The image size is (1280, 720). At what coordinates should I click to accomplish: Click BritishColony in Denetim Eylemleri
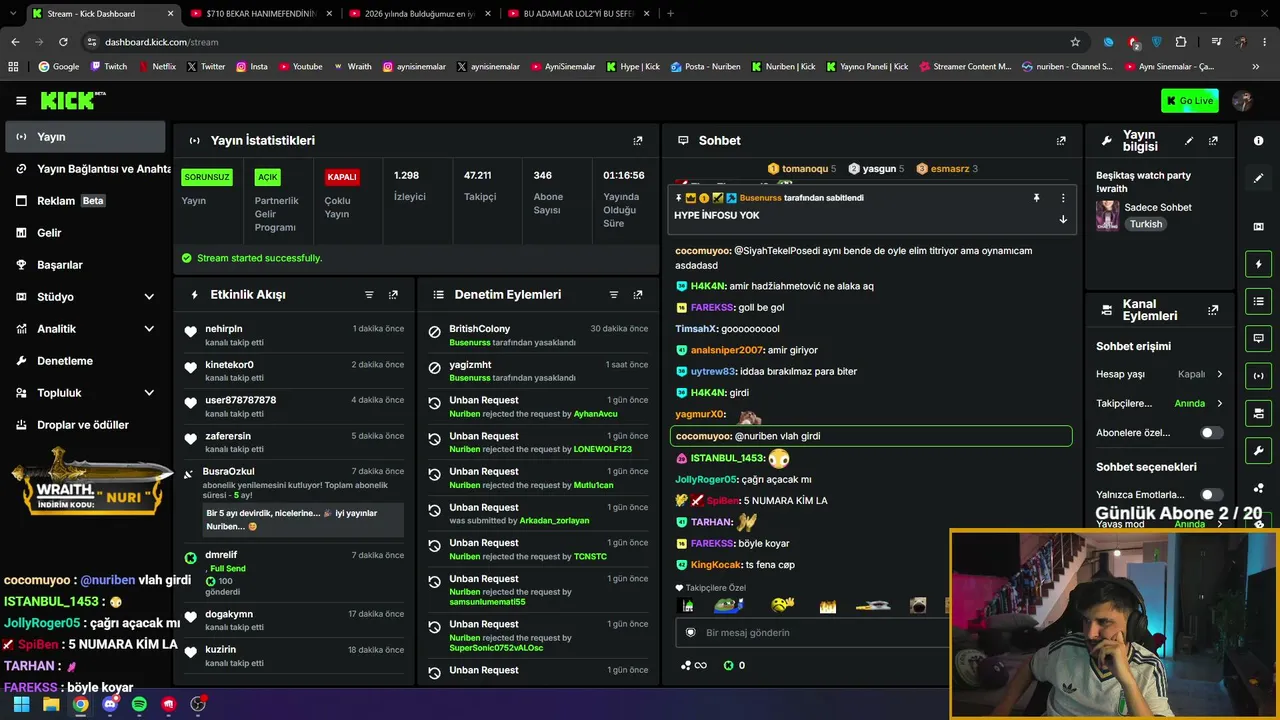coord(480,329)
